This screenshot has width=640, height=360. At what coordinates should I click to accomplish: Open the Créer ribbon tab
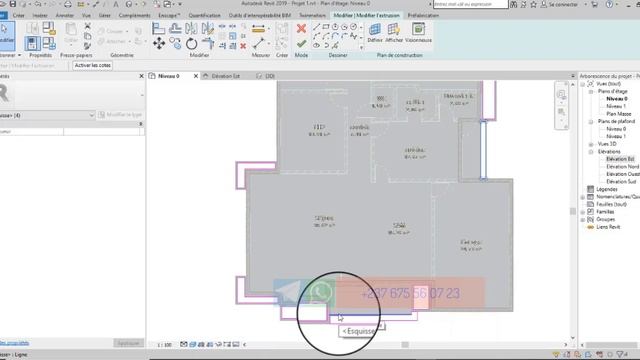pyautogui.click(x=18, y=15)
